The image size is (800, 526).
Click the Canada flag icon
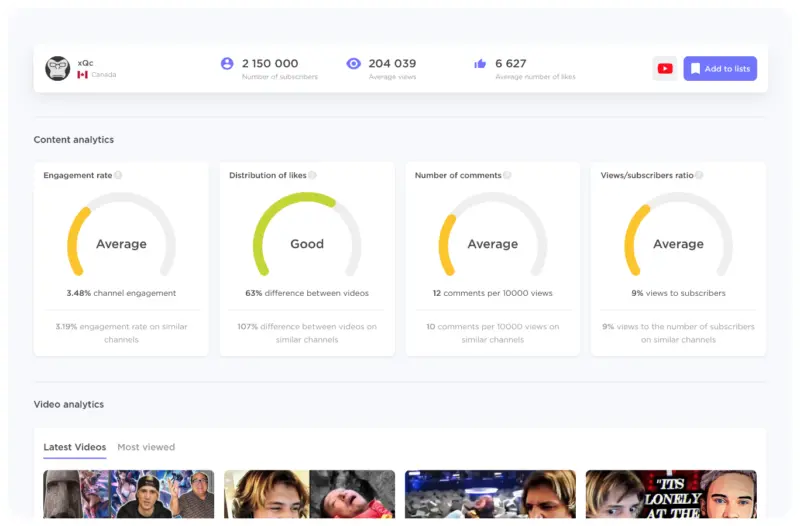tap(83, 75)
